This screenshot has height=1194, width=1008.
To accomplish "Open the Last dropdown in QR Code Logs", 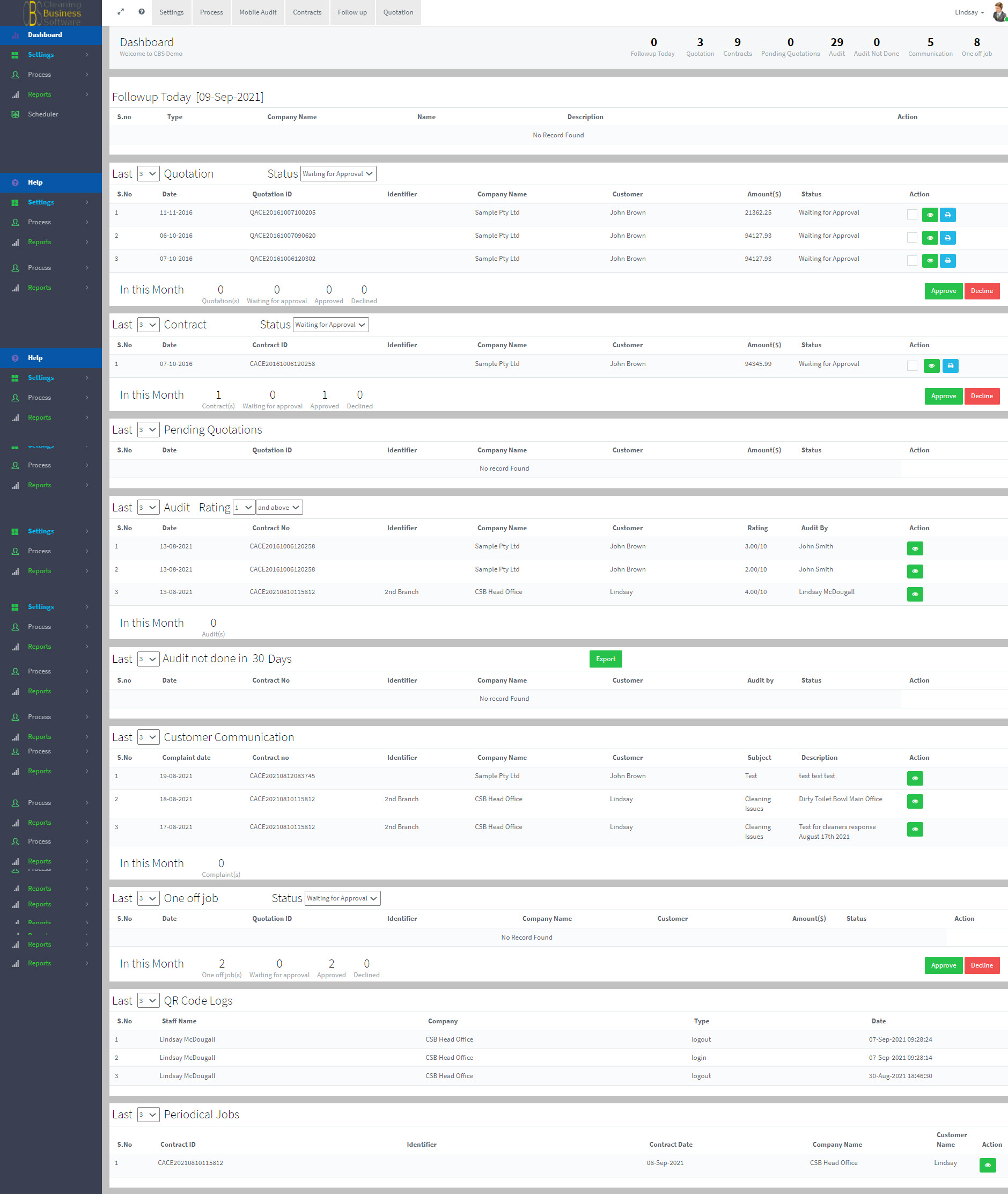I will [148, 1001].
